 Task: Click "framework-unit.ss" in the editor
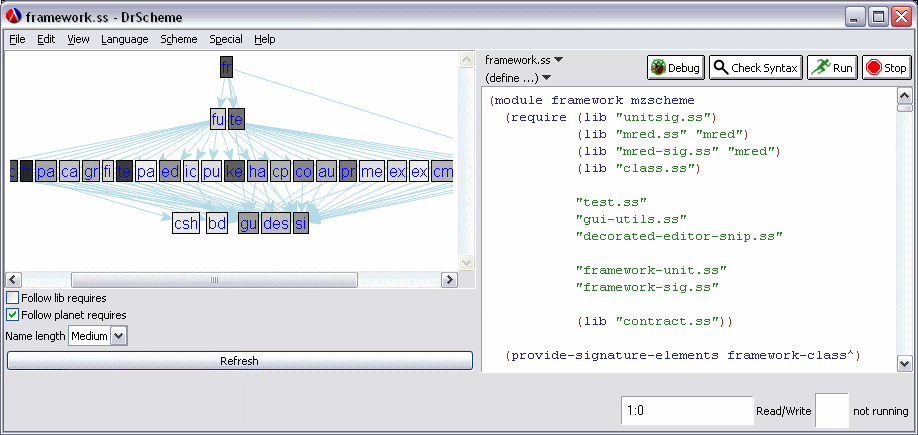[x=652, y=270]
